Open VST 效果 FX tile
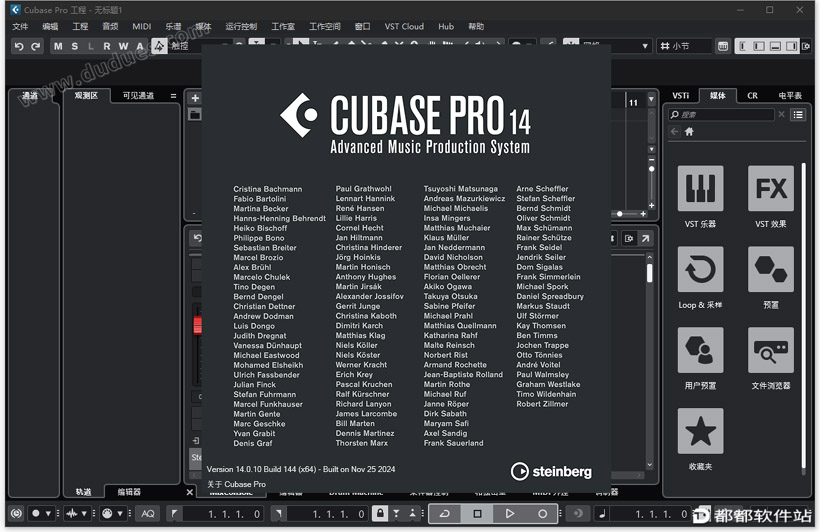820x532 pixels. [x=770, y=188]
